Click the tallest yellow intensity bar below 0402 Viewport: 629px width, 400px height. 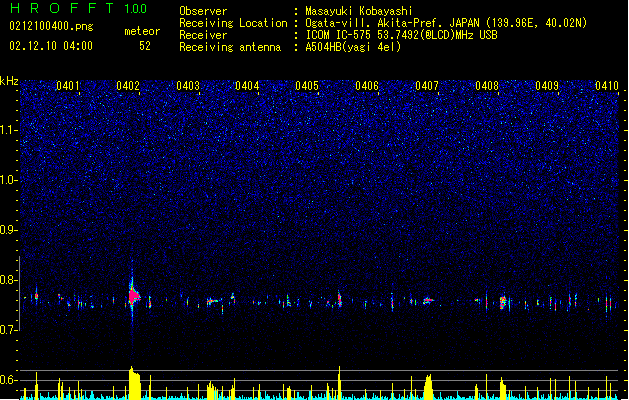click(x=134, y=383)
